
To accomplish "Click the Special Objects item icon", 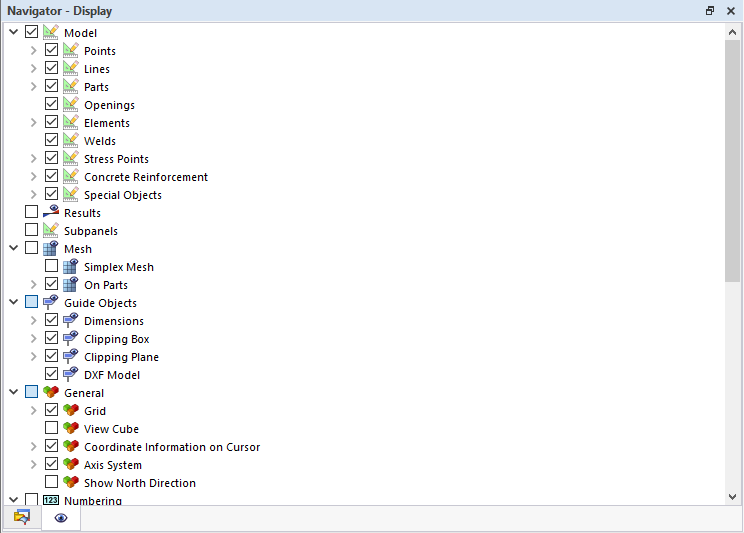I will pos(71,195).
